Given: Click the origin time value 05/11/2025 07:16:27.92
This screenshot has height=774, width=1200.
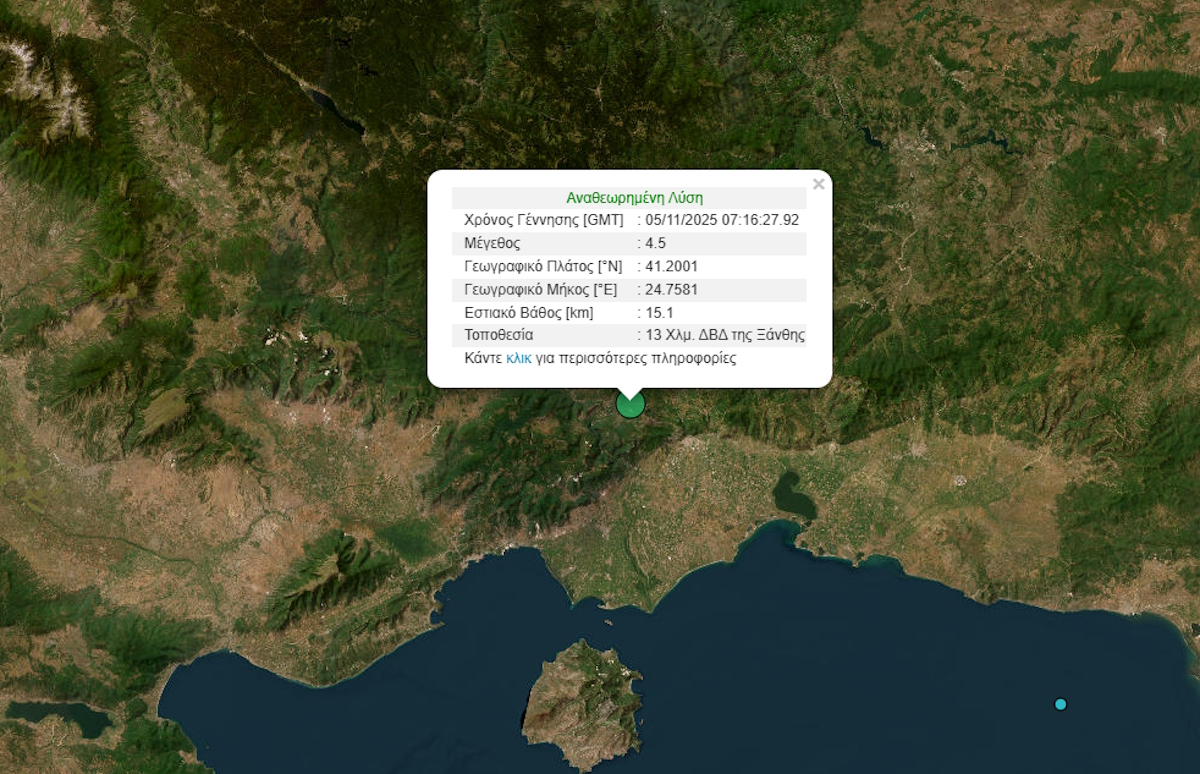Looking at the screenshot, I should point(722,220).
